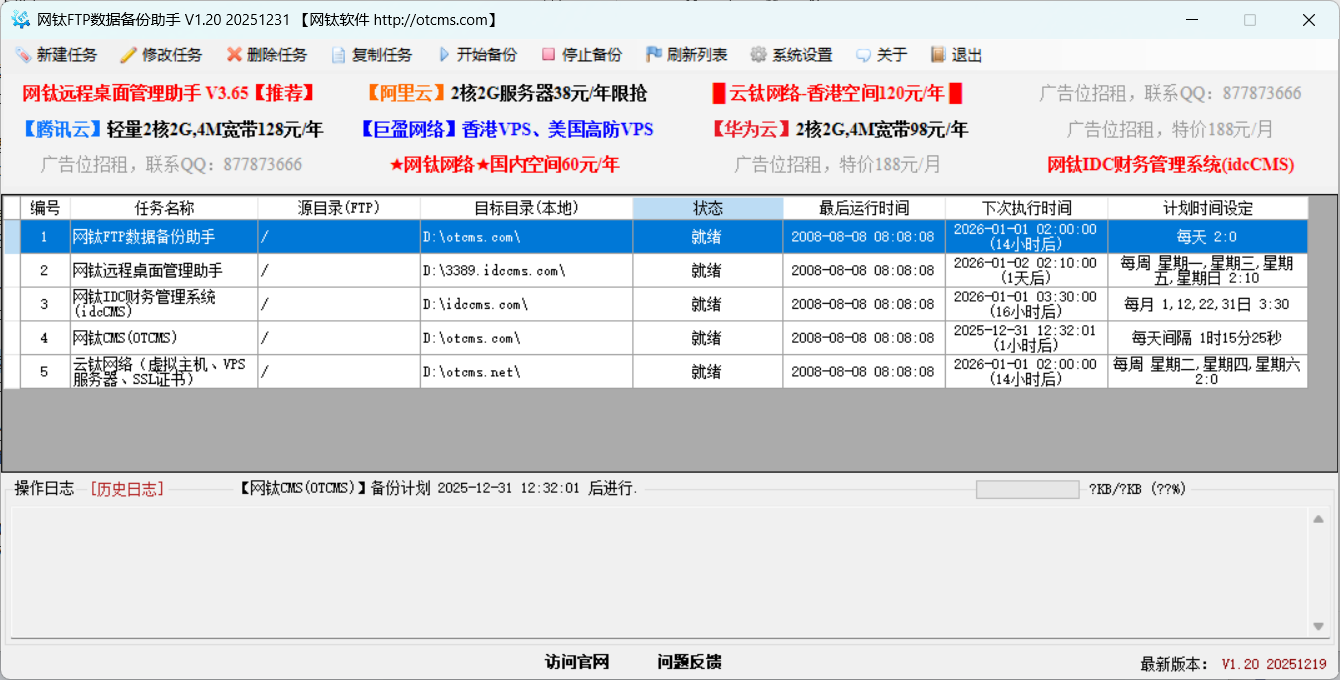Exit the app via the 退出 icon
Viewport: 1340px width, 680px height.
pyautogui.click(x=937, y=55)
